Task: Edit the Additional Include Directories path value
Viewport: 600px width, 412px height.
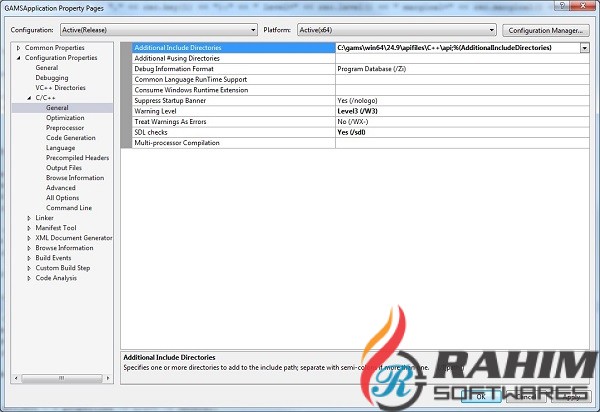Action: point(457,48)
